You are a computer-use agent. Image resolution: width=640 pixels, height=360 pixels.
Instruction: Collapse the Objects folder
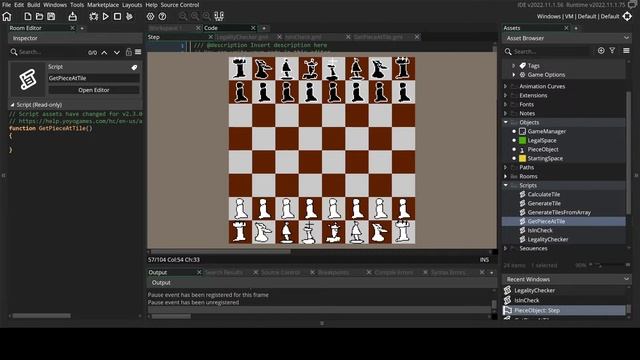506,122
